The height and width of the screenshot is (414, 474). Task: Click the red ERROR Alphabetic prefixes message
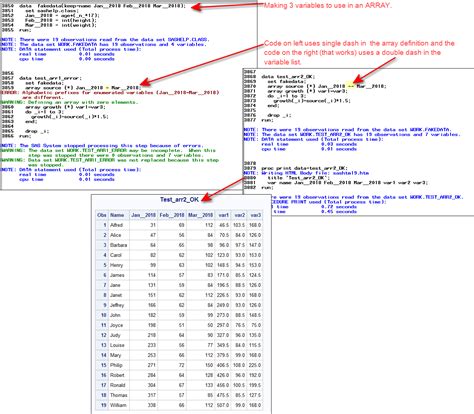(x=110, y=95)
